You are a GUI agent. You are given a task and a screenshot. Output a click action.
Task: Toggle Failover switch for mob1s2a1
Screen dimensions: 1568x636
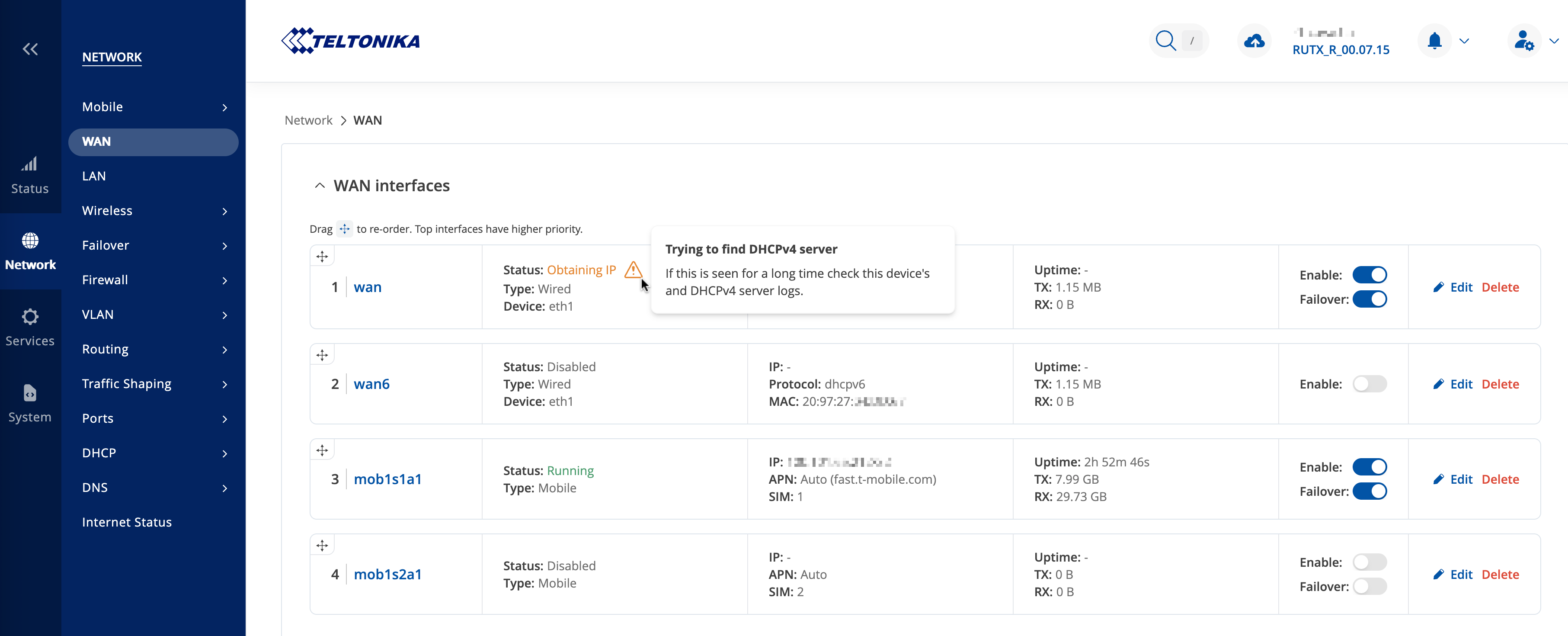(1370, 586)
